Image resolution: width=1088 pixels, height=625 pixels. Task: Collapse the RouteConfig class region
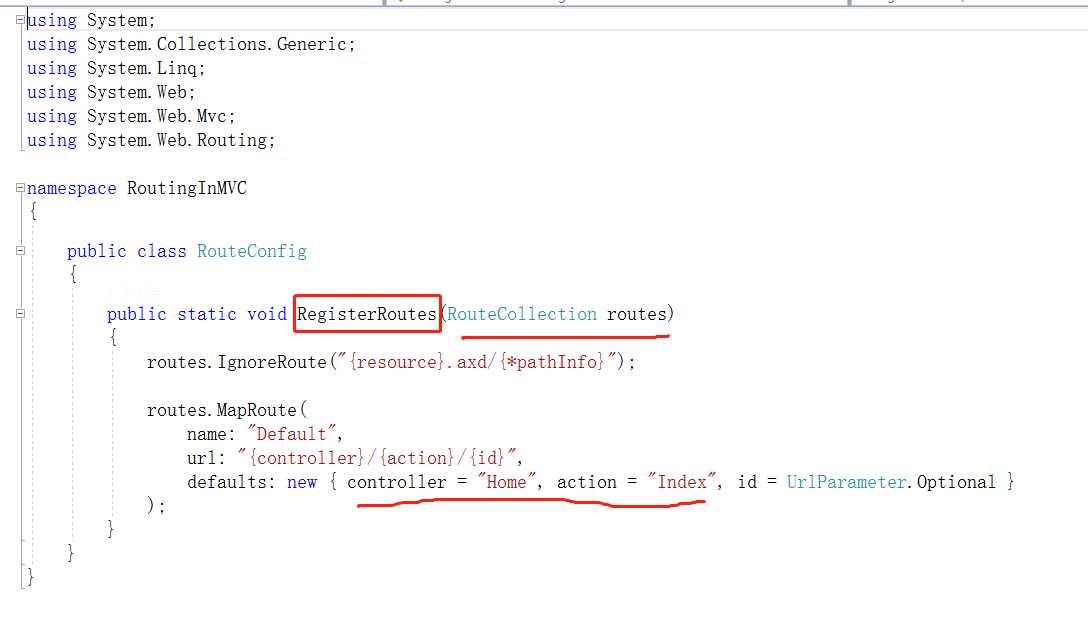[x=20, y=251]
